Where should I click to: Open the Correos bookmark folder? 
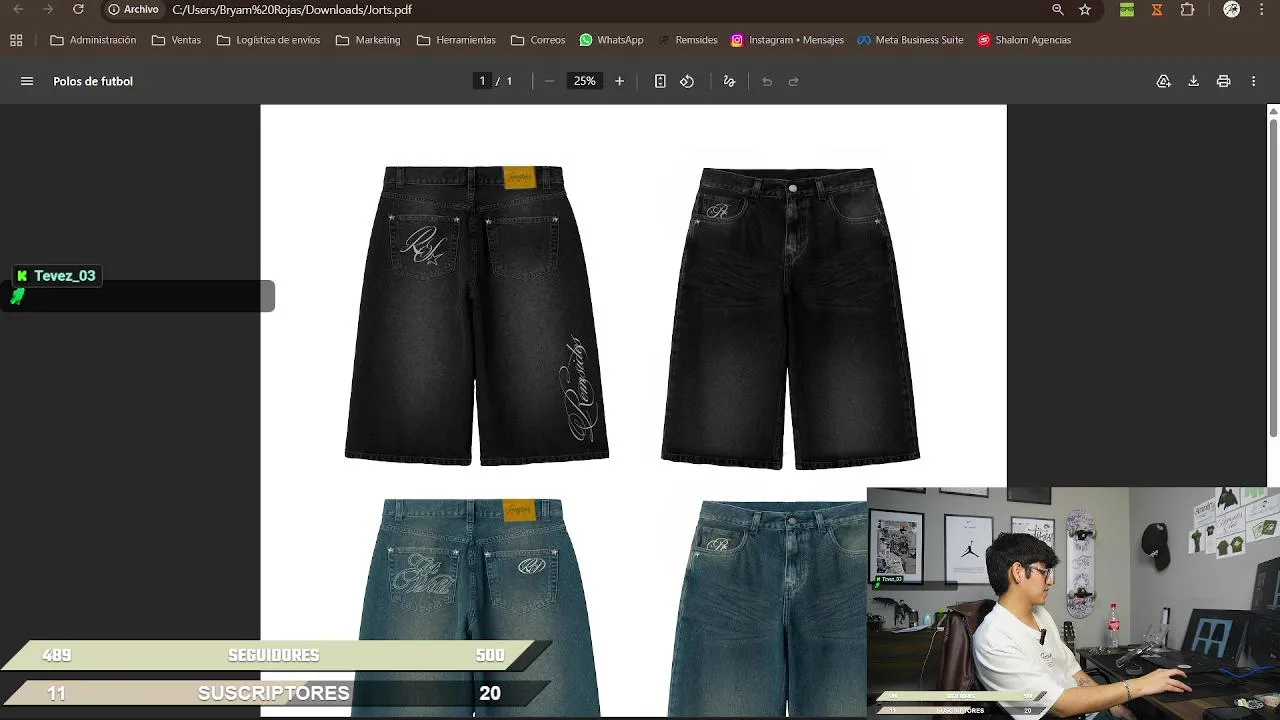[538, 40]
